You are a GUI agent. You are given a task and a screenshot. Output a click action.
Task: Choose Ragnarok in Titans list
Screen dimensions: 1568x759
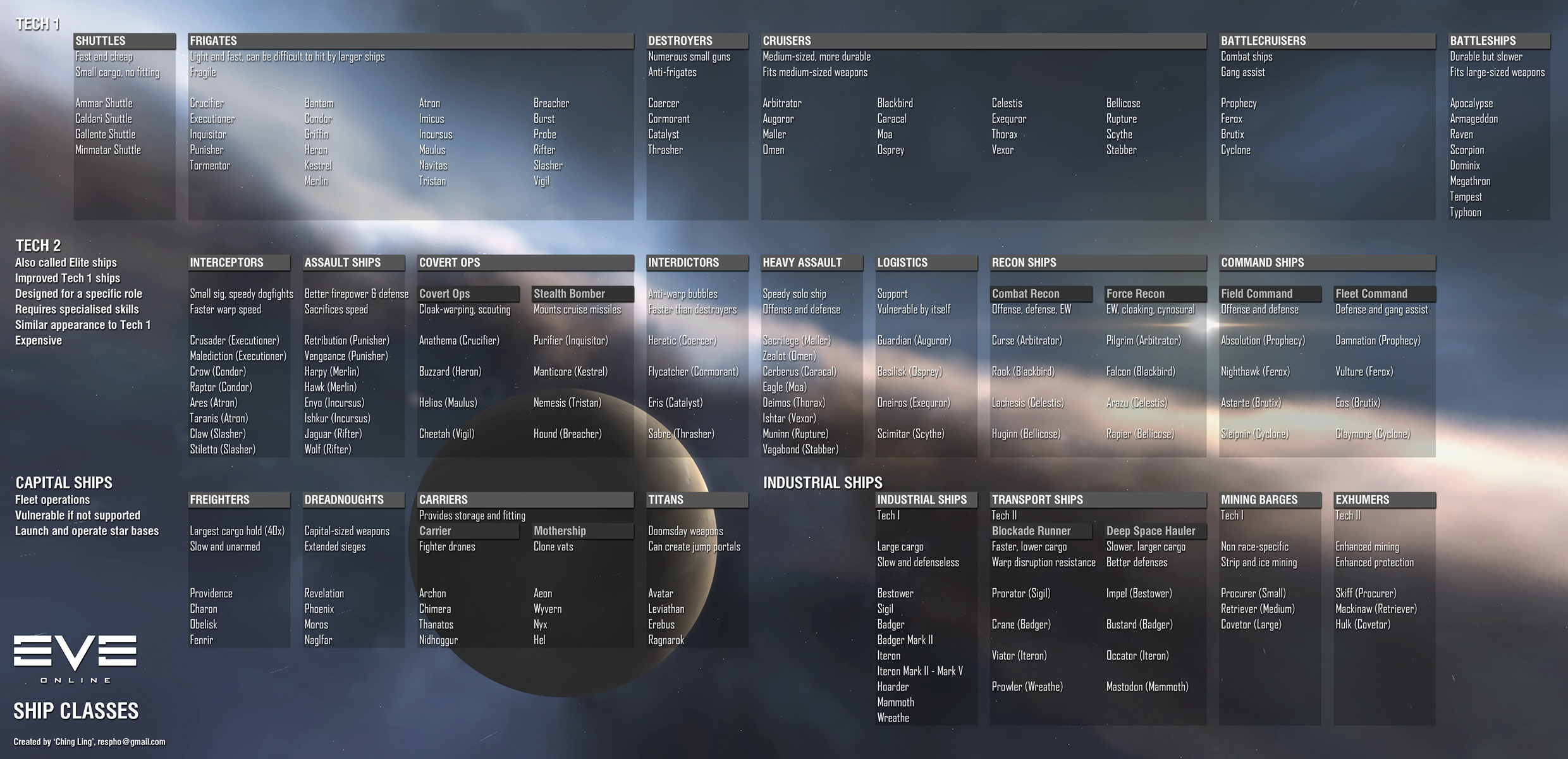[x=666, y=640]
